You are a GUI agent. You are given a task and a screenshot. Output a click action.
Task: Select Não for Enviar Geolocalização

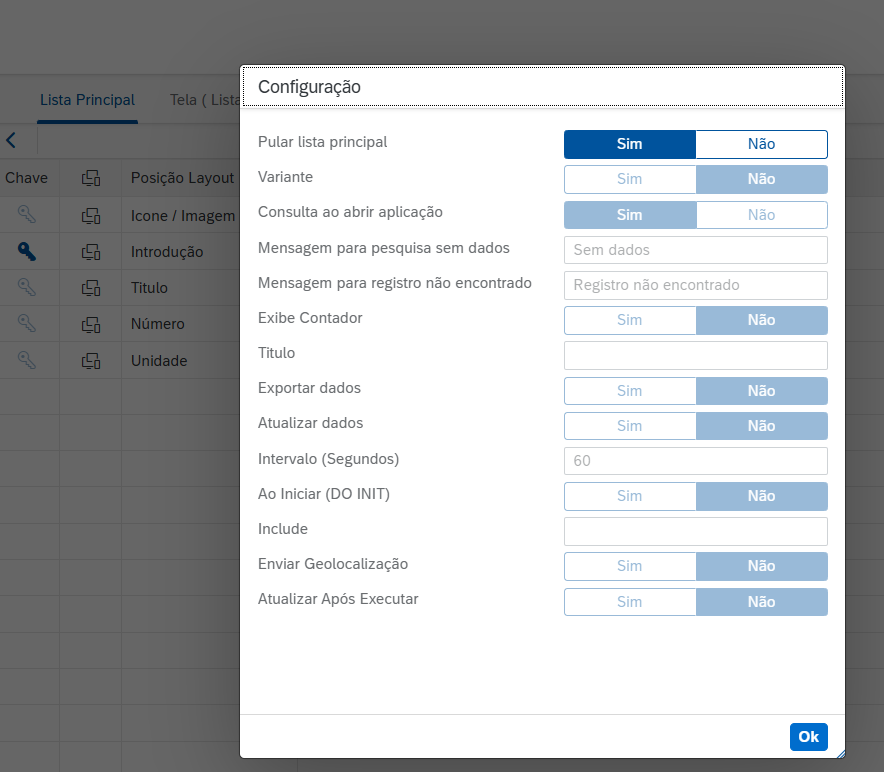click(762, 566)
